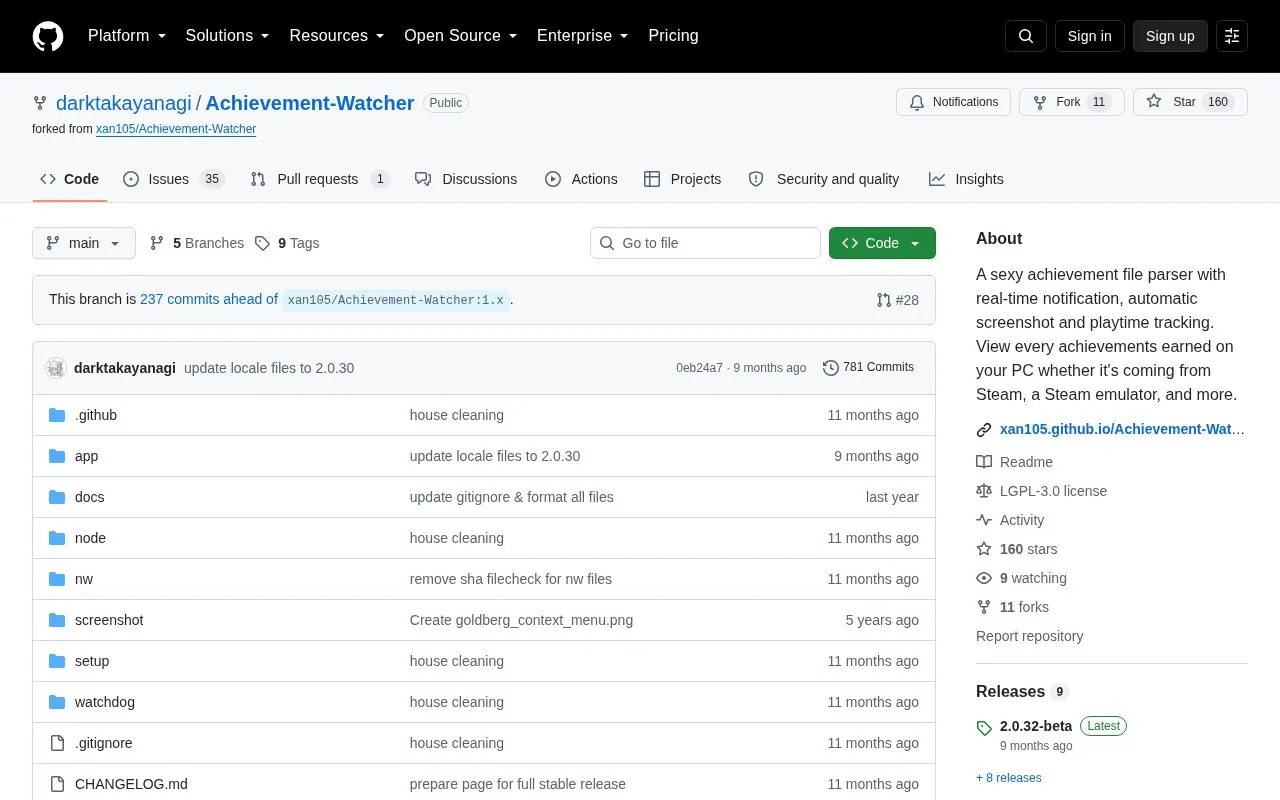Open the green Code dropdown button
Screen dimensions: 1280x800
pos(882,243)
